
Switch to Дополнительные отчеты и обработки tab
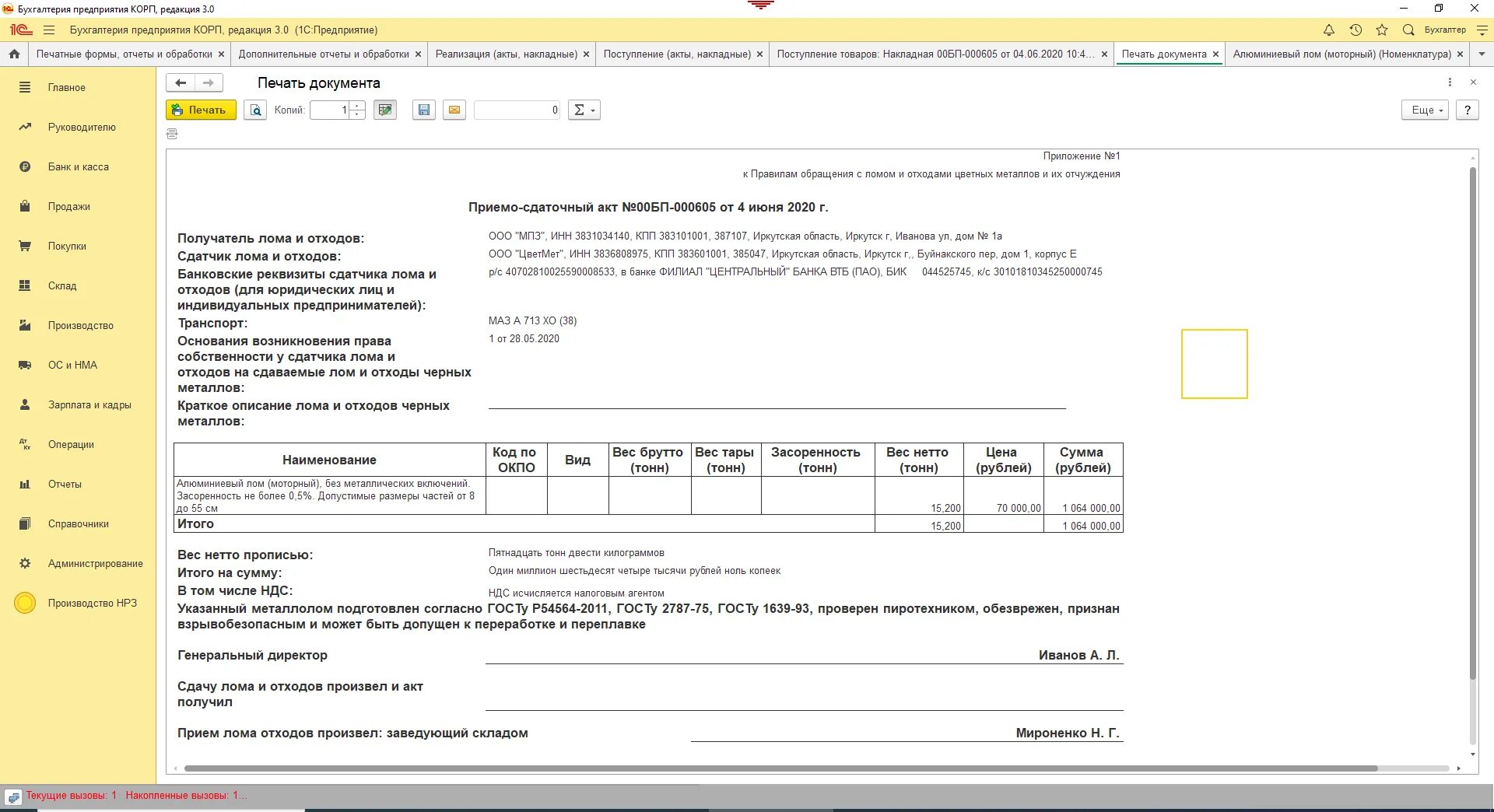pos(324,54)
